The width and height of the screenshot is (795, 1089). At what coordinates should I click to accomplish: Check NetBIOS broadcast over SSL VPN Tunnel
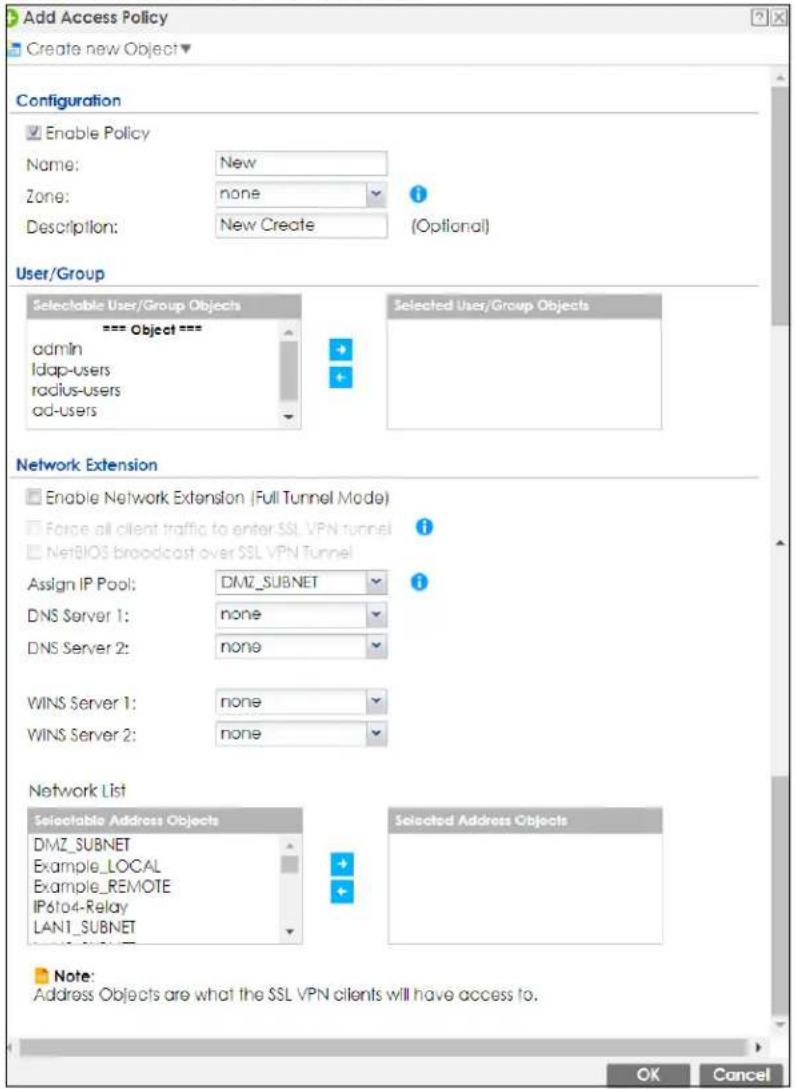tap(34, 553)
